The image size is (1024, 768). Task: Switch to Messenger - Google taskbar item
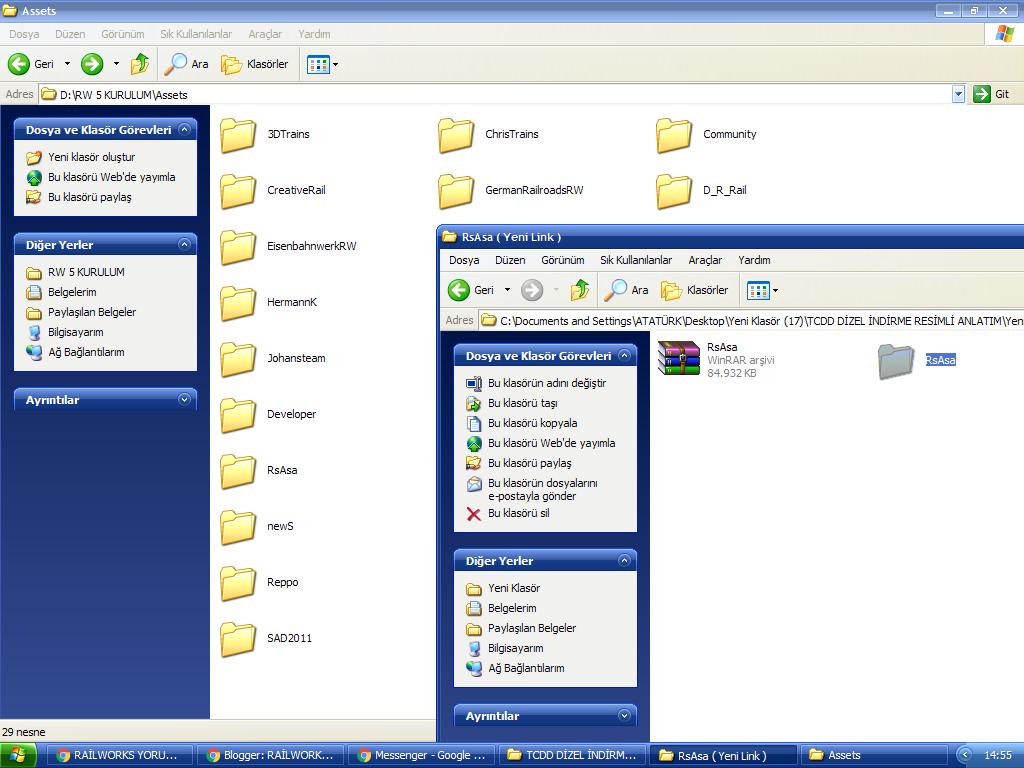(423, 756)
